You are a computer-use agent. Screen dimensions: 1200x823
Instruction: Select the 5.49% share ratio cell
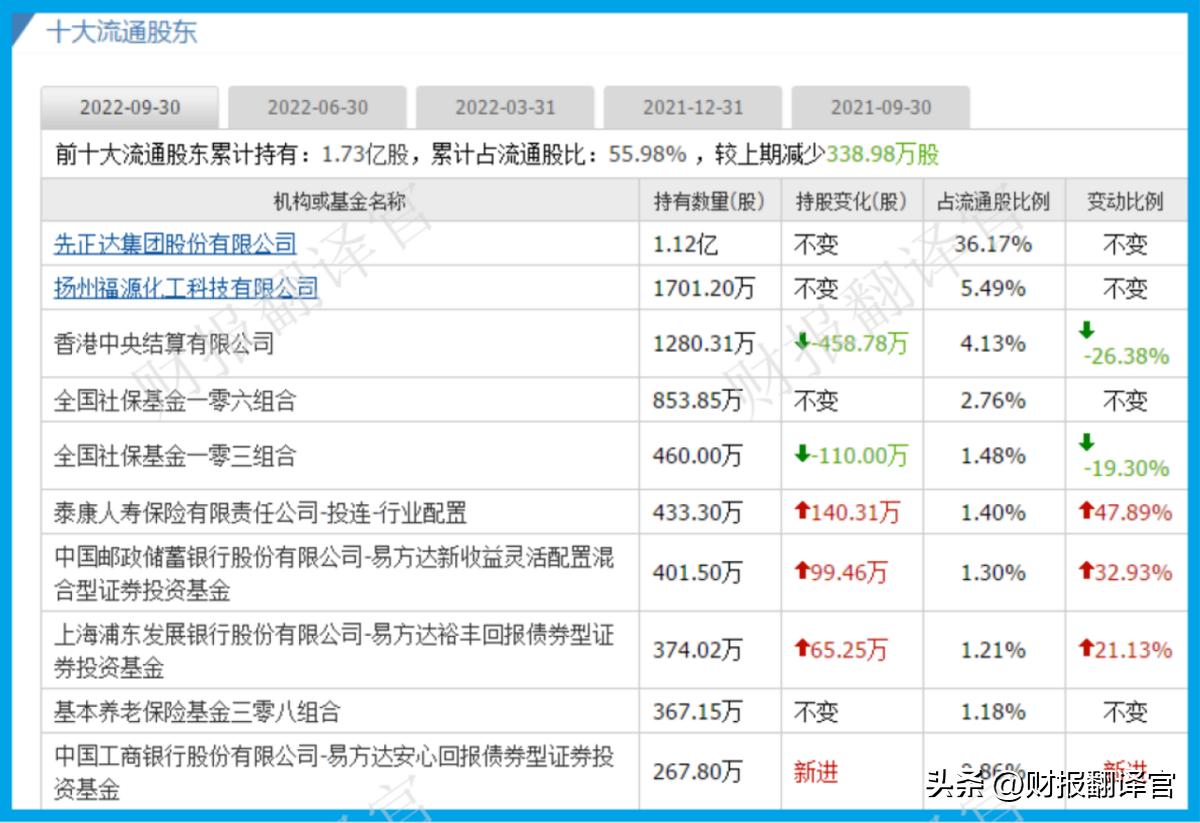[x=994, y=289]
